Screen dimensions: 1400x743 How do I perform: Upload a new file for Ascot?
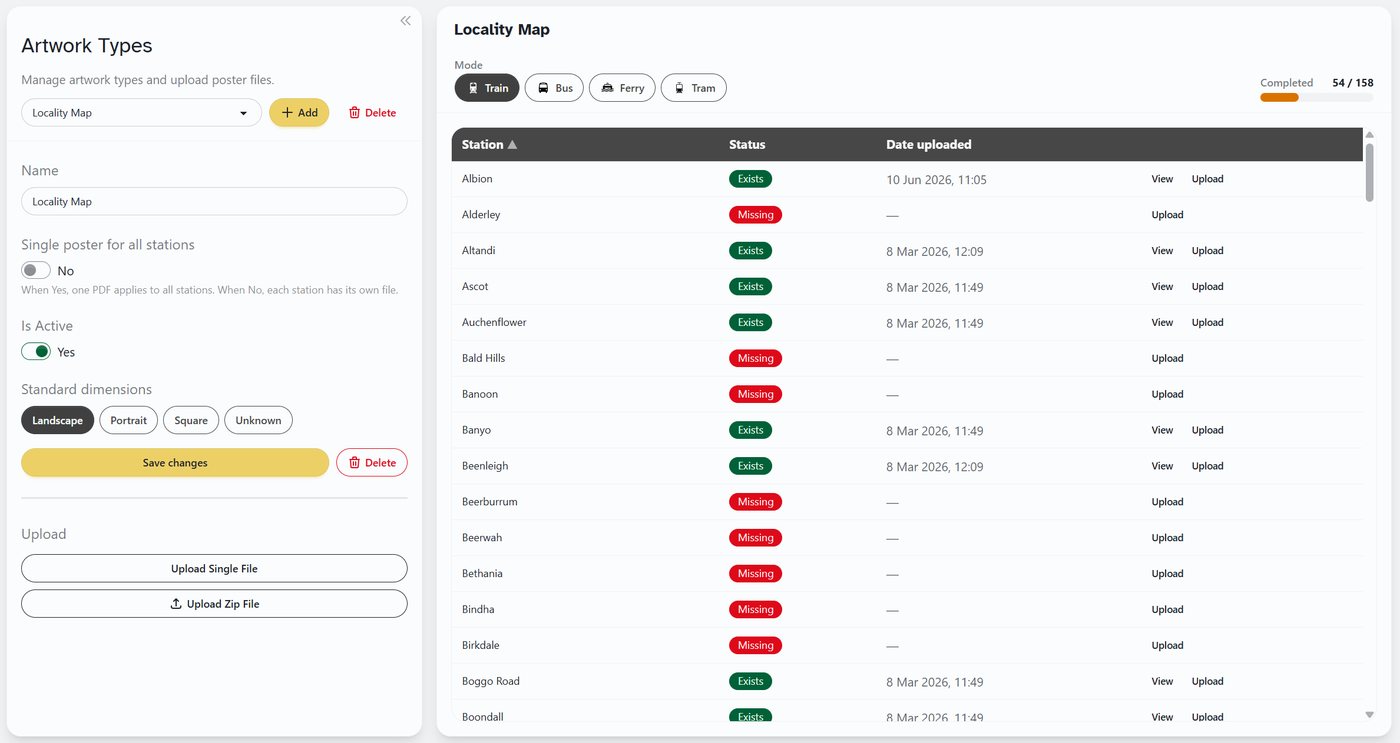1207,287
